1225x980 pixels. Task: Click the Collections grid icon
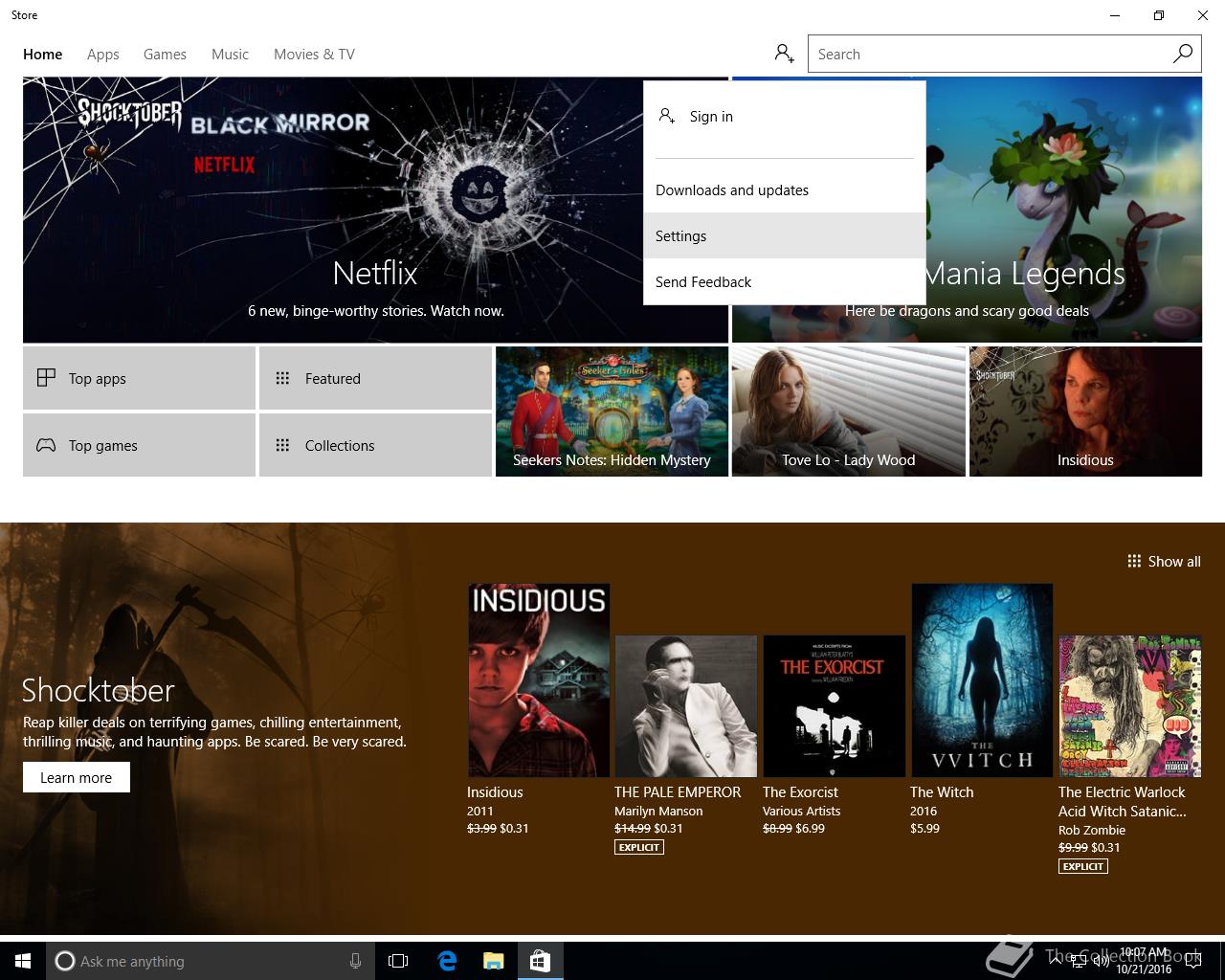[x=282, y=445]
